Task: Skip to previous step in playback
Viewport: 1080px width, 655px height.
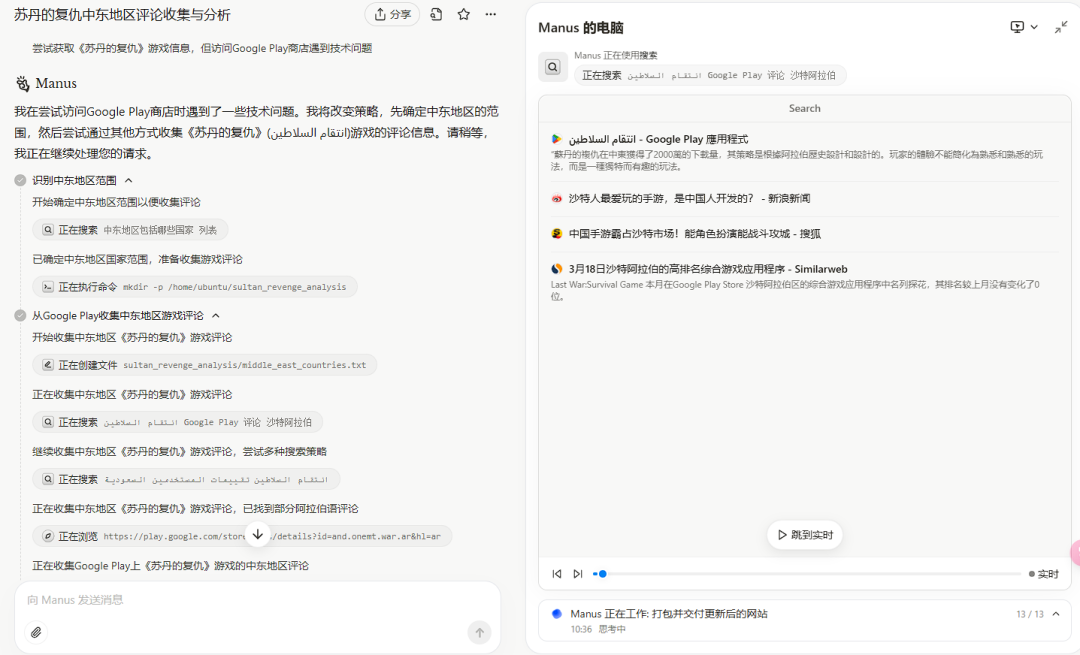Action: tap(557, 574)
